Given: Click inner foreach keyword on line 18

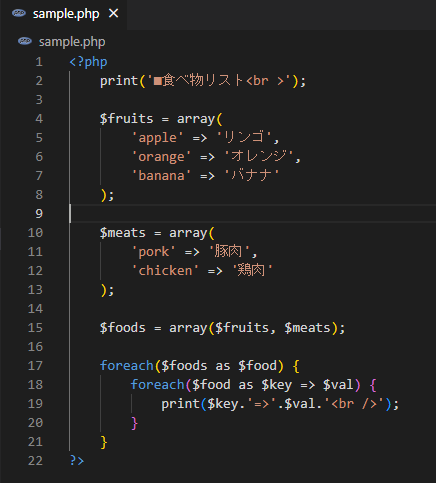Looking at the screenshot, I should click(157, 385).
